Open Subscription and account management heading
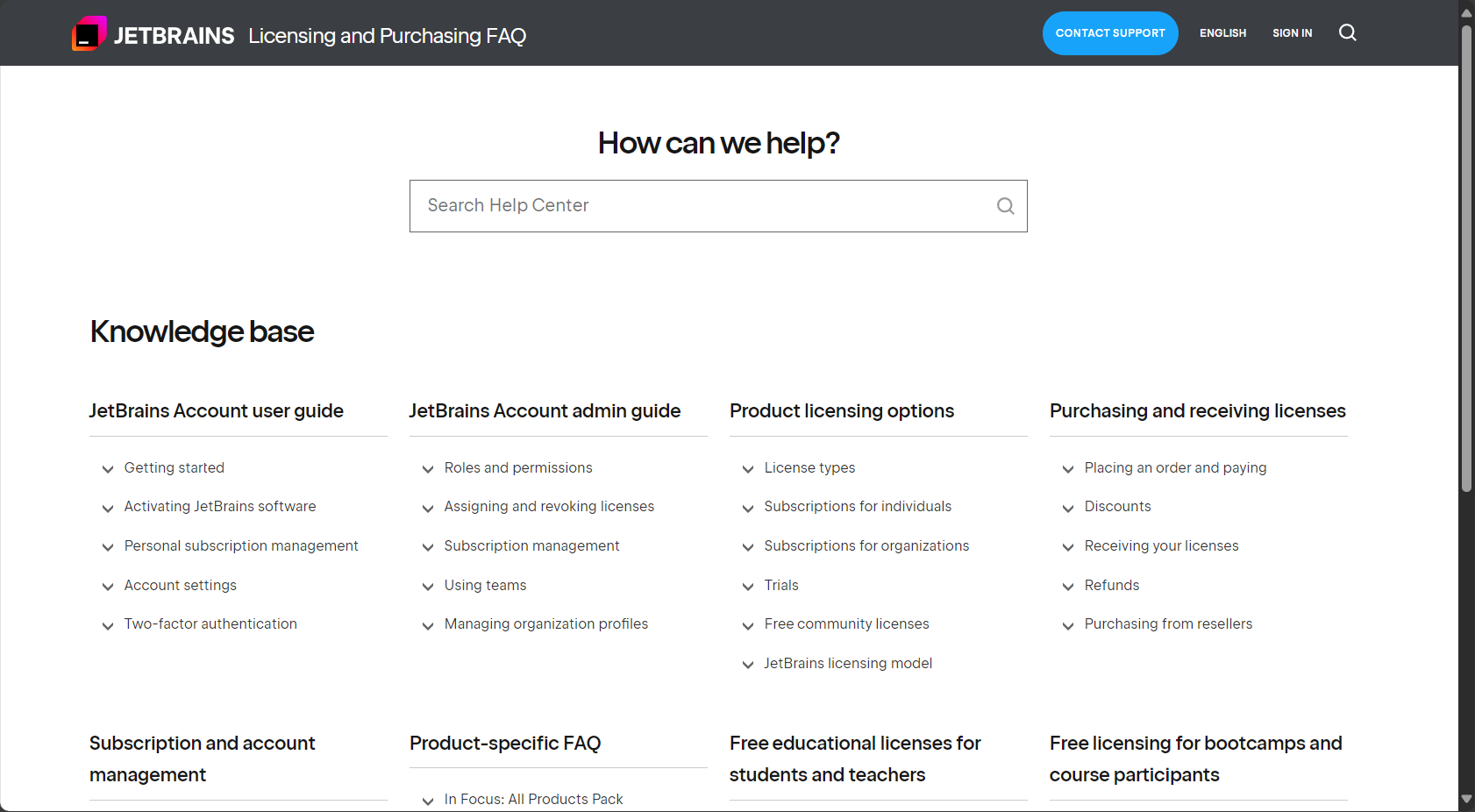This screenshot has width=1475, height=812. coord(203,759)
